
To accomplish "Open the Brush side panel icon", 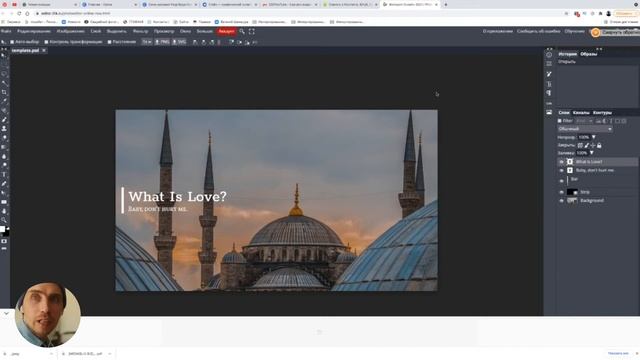I will [x=549, y=74].
